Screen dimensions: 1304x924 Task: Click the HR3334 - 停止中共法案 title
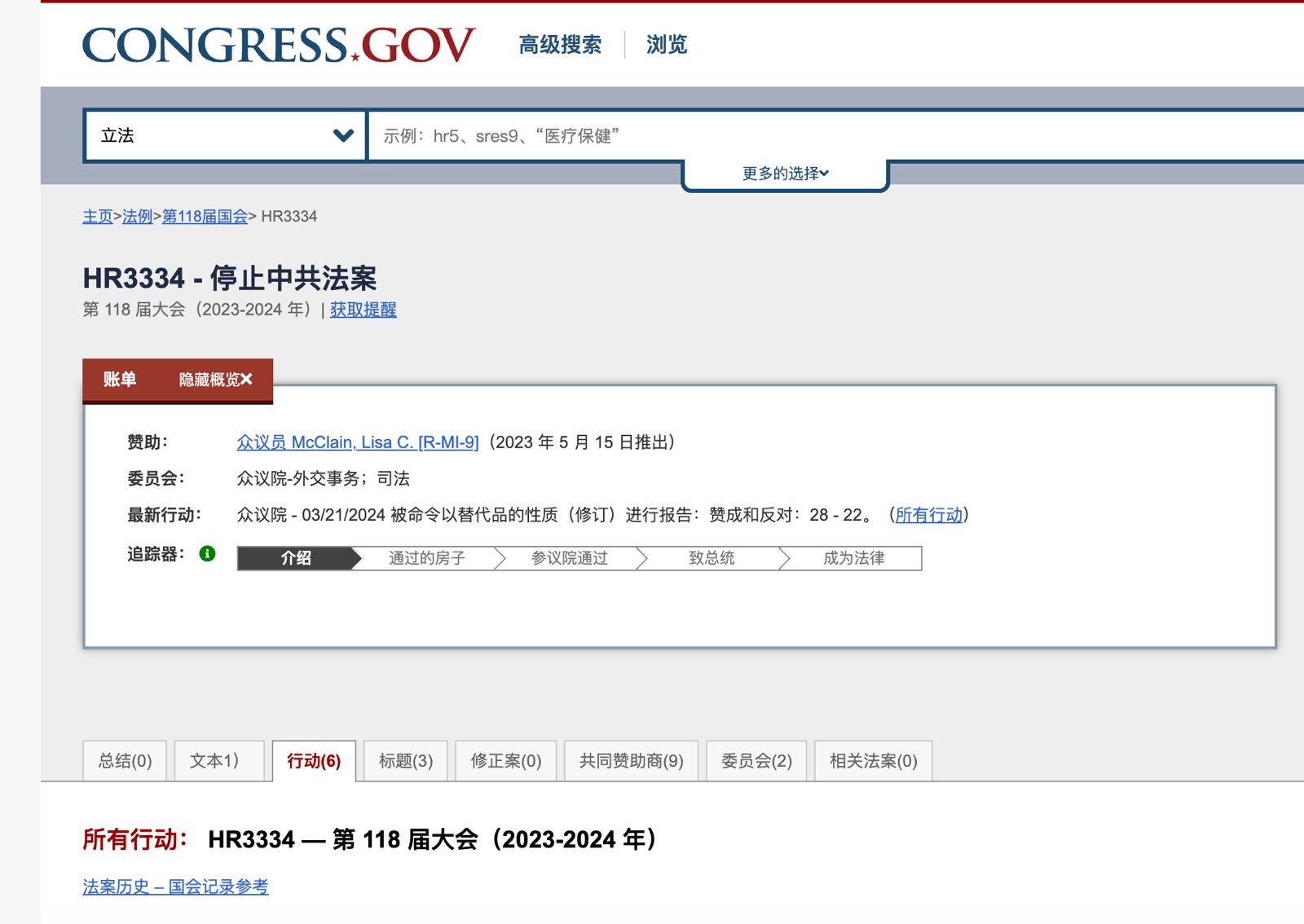(x=230, y=278)
